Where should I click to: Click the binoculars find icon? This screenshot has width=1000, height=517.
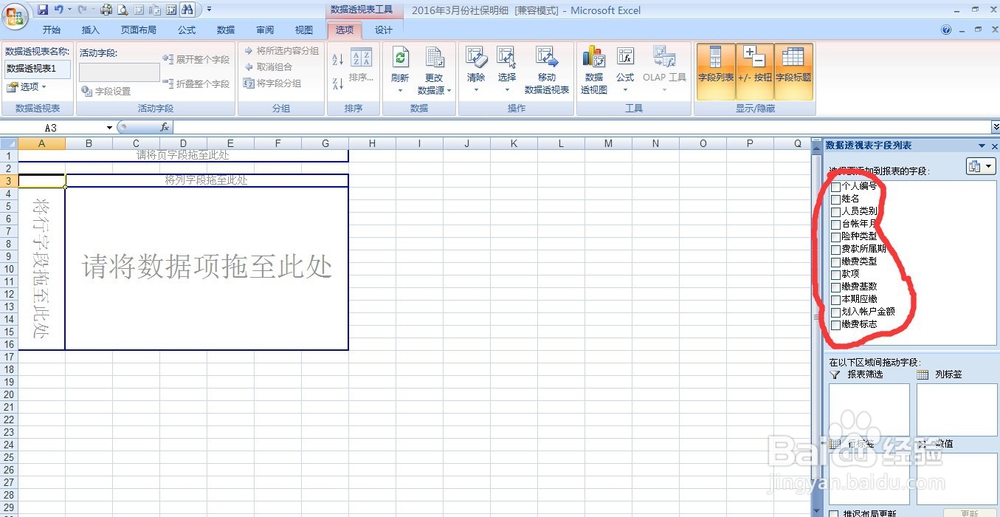[187, 10]
